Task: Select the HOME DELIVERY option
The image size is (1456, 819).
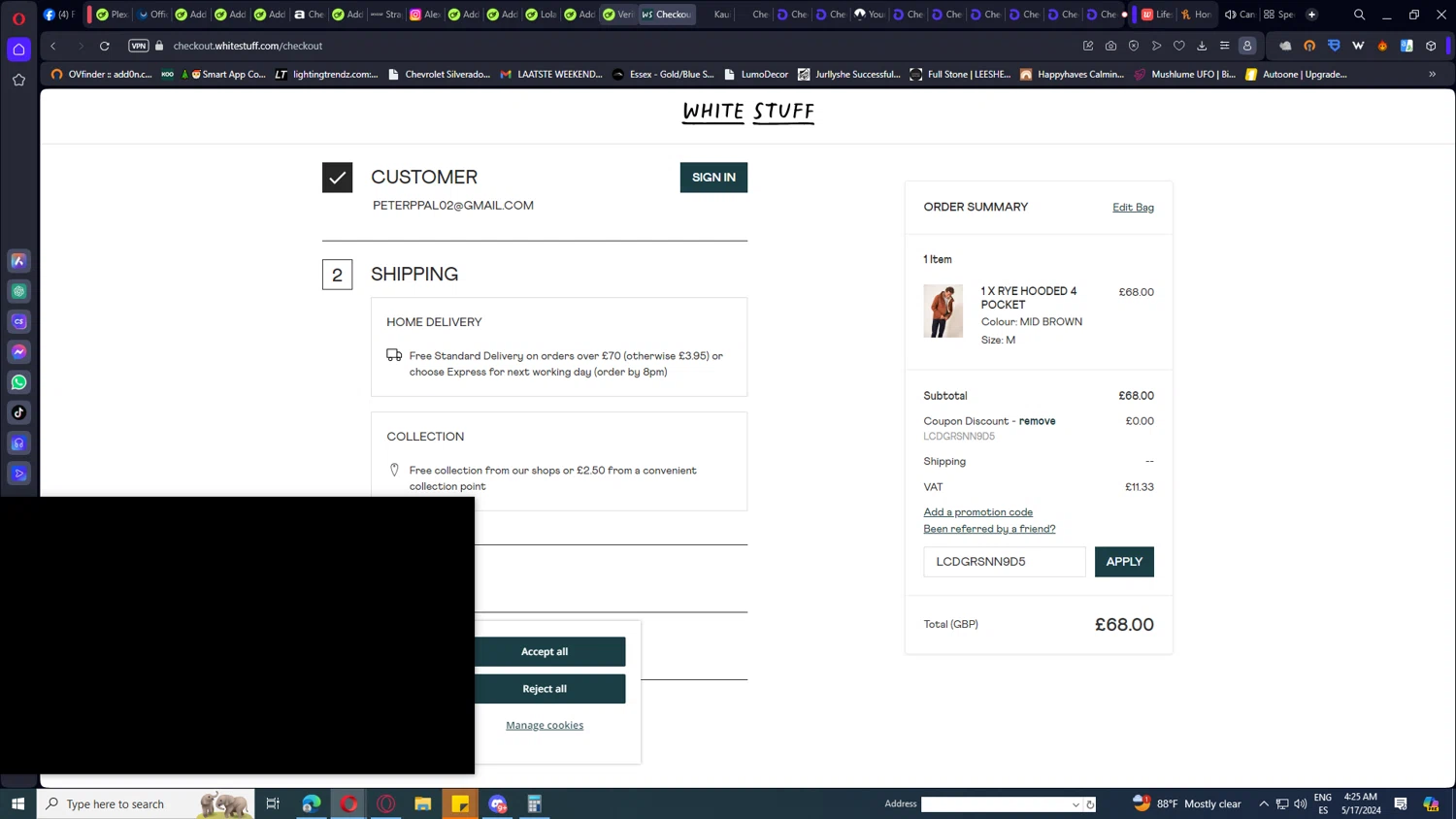Action: (559, 346)
